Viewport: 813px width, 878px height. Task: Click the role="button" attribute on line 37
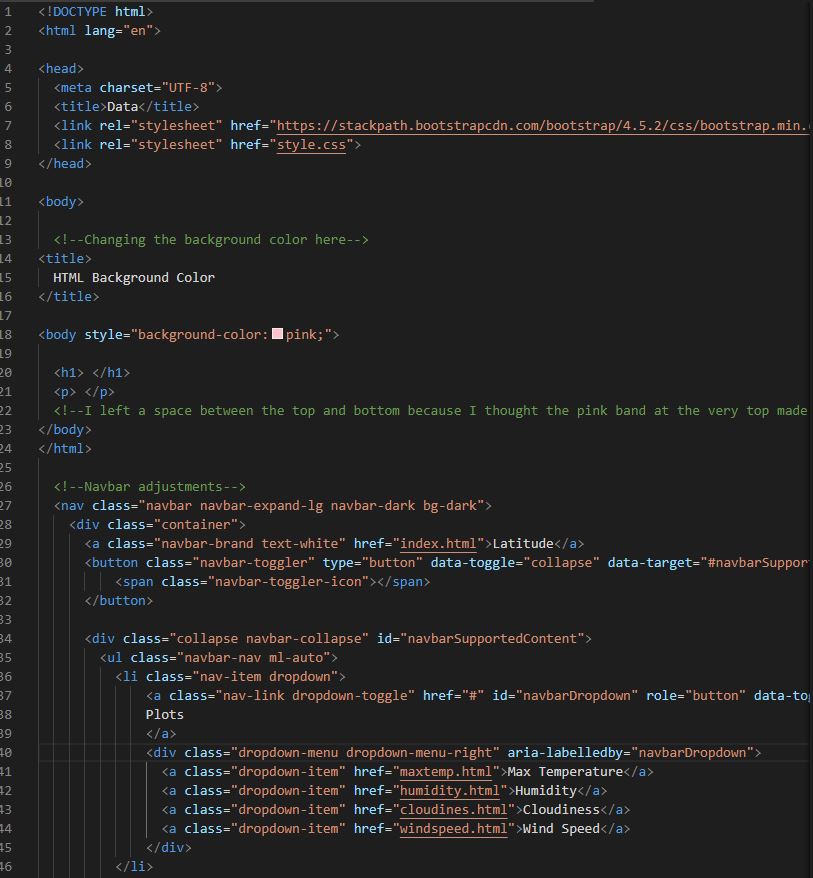(696, 695)
